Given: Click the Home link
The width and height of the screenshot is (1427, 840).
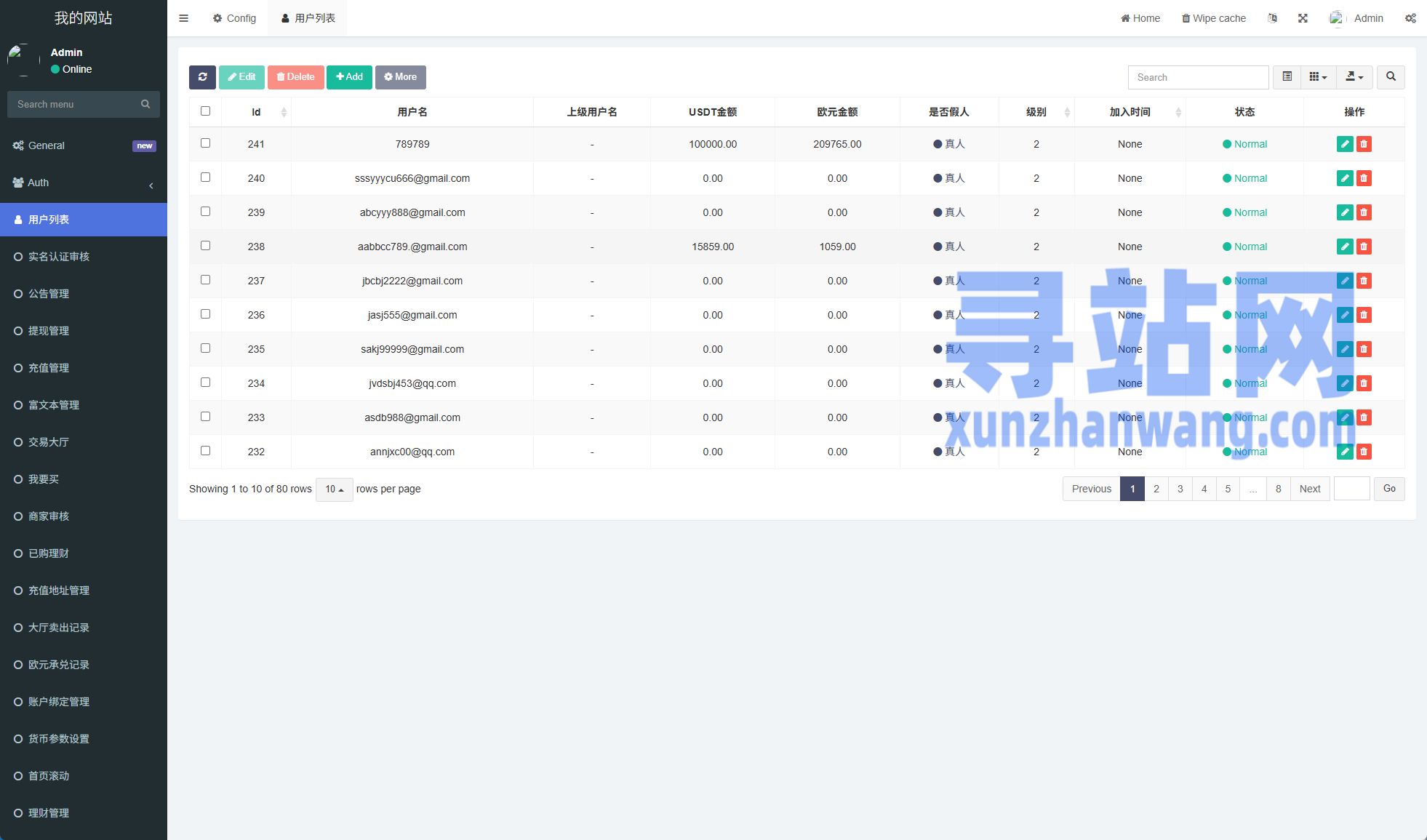Looking at the screenshot, I should [1140, 18].
